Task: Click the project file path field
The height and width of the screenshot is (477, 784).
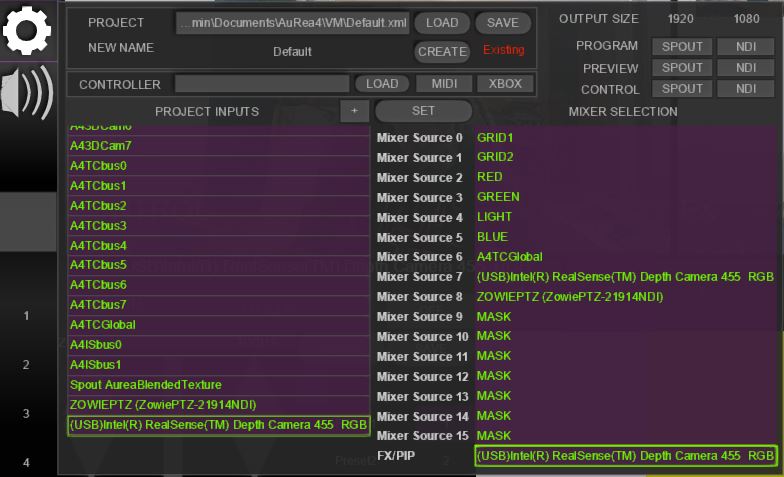Action: point(292,23)
